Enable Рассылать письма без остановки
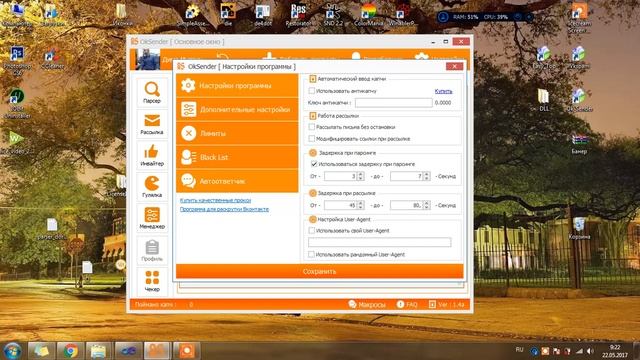The width and height of the screenshot is (640, 360). 311,127
